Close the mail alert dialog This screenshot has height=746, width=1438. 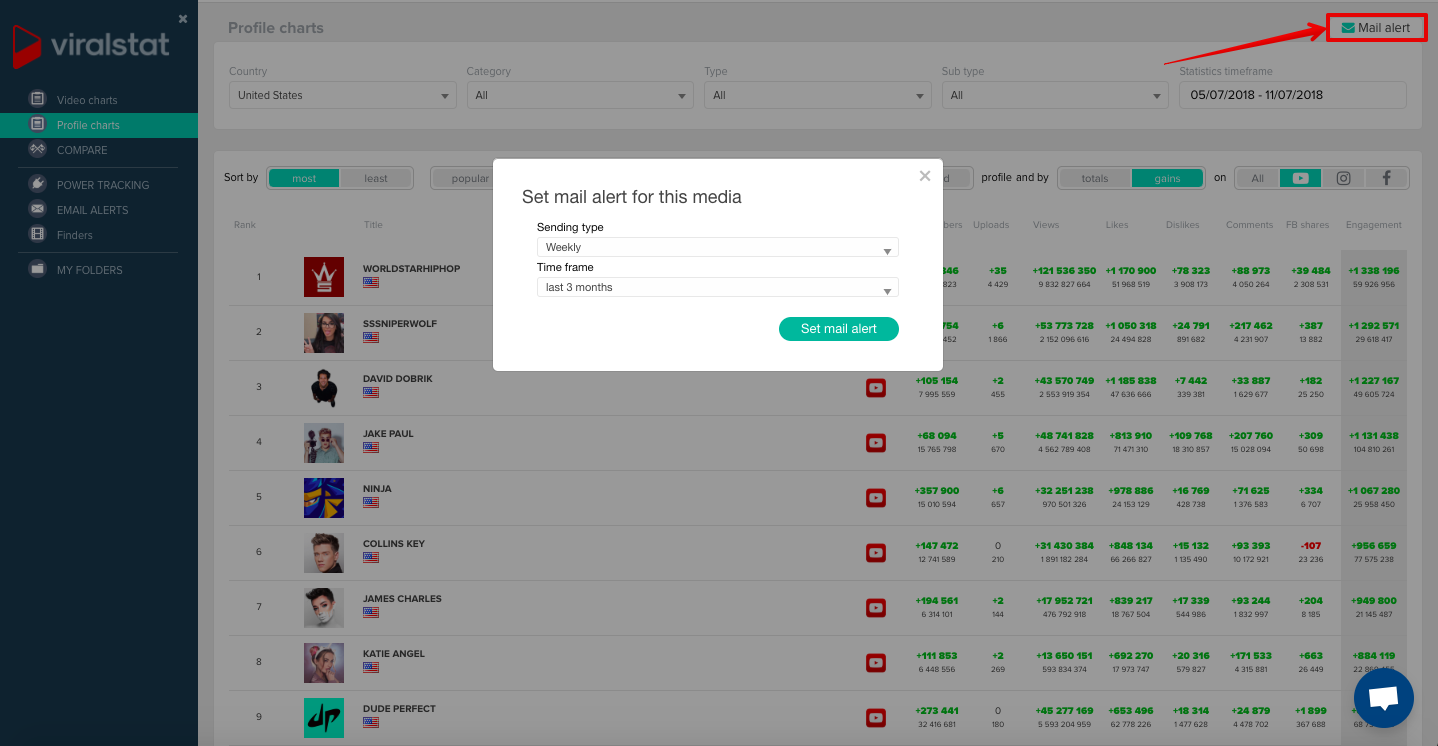(x=925, y=176)
